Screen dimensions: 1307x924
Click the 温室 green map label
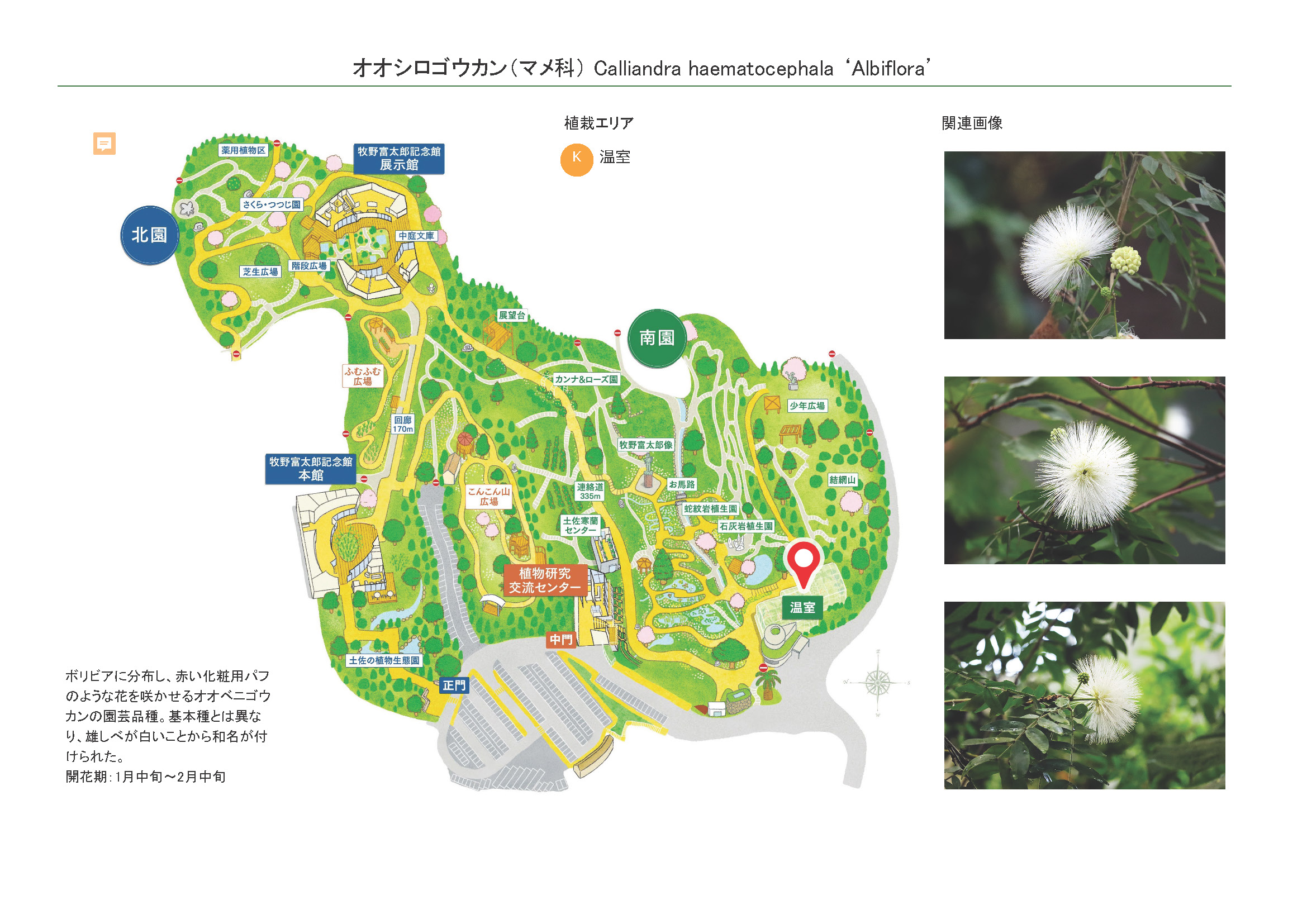pos(802,608)
